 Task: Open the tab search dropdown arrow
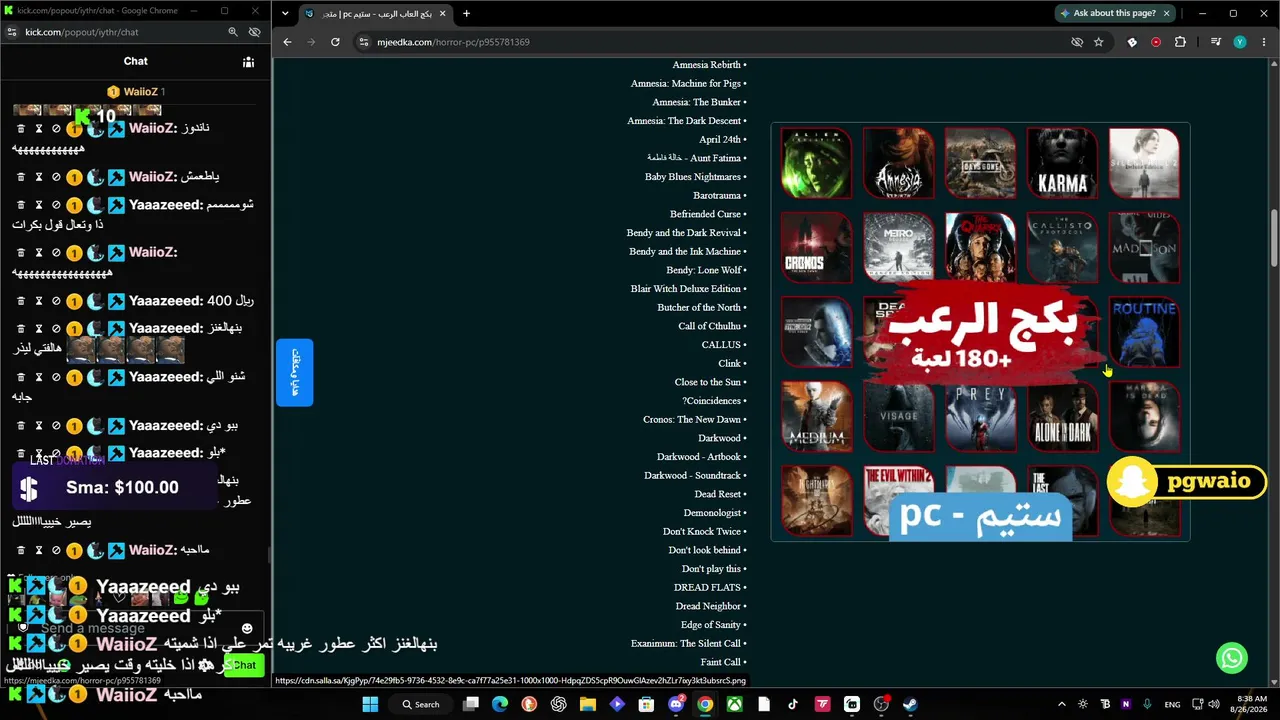285,14
